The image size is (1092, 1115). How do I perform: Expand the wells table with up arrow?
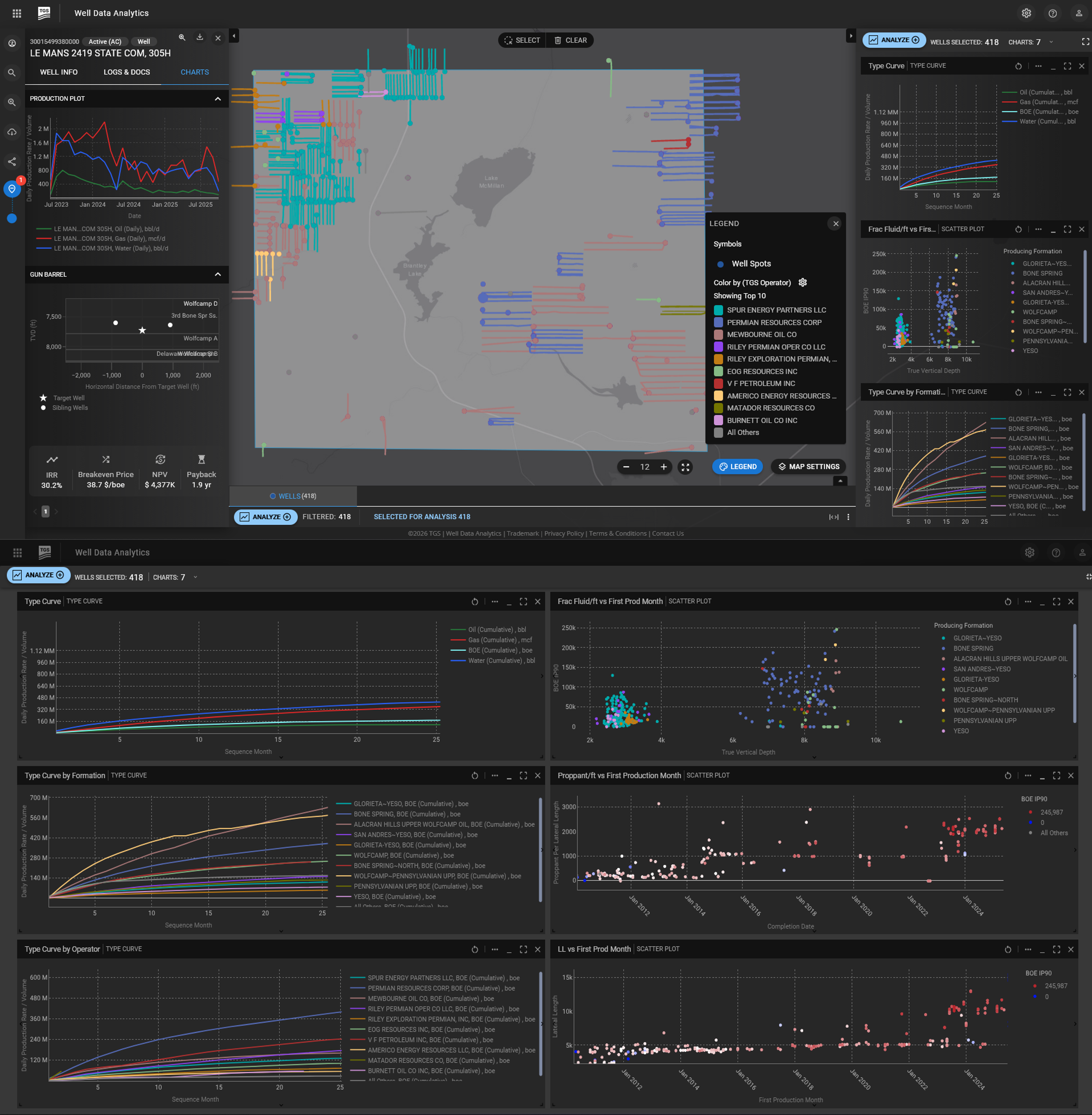pos(840,481)
